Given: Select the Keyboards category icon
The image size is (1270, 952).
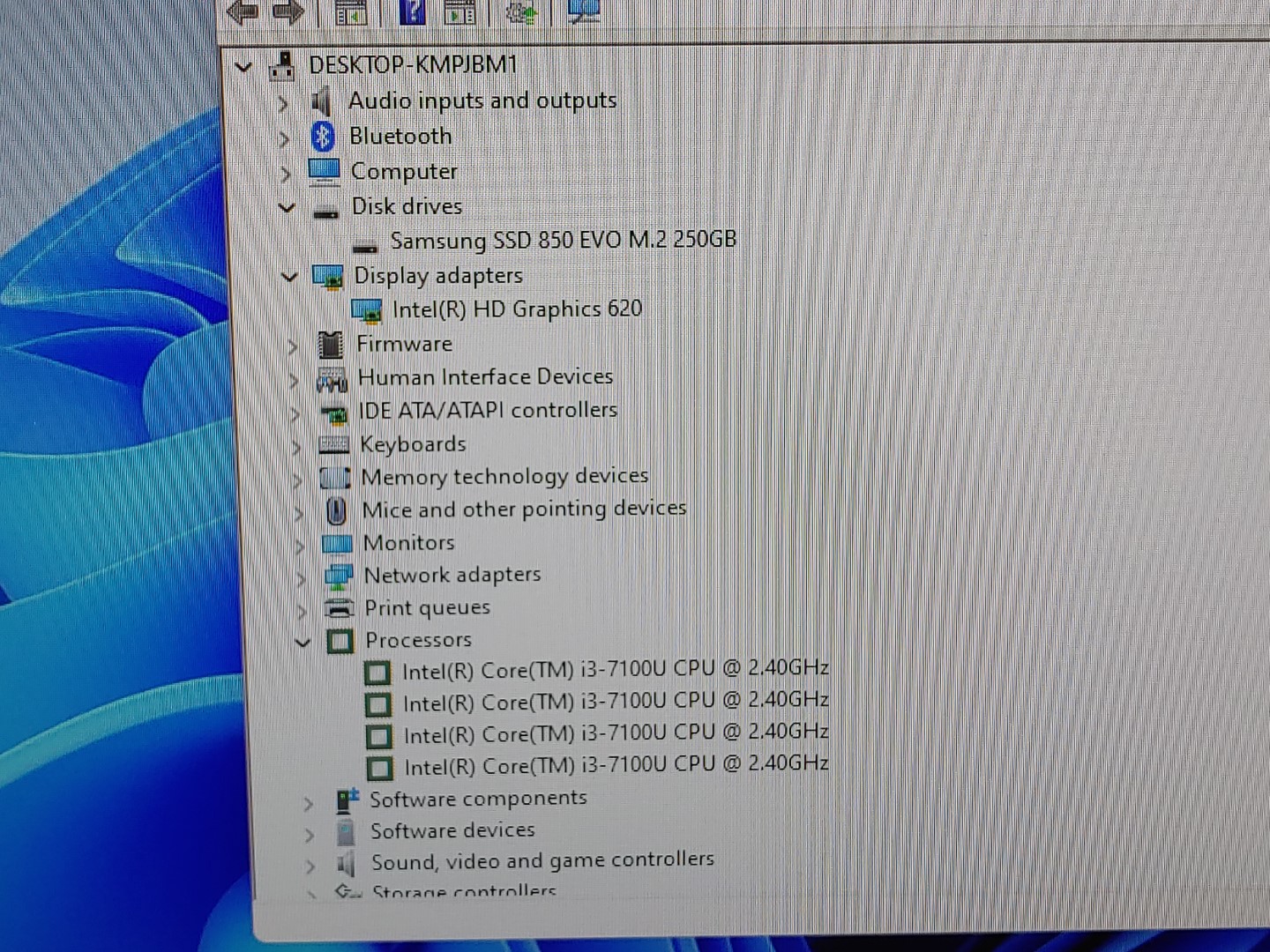Looking at the screenshot, I should pos(333,445).
